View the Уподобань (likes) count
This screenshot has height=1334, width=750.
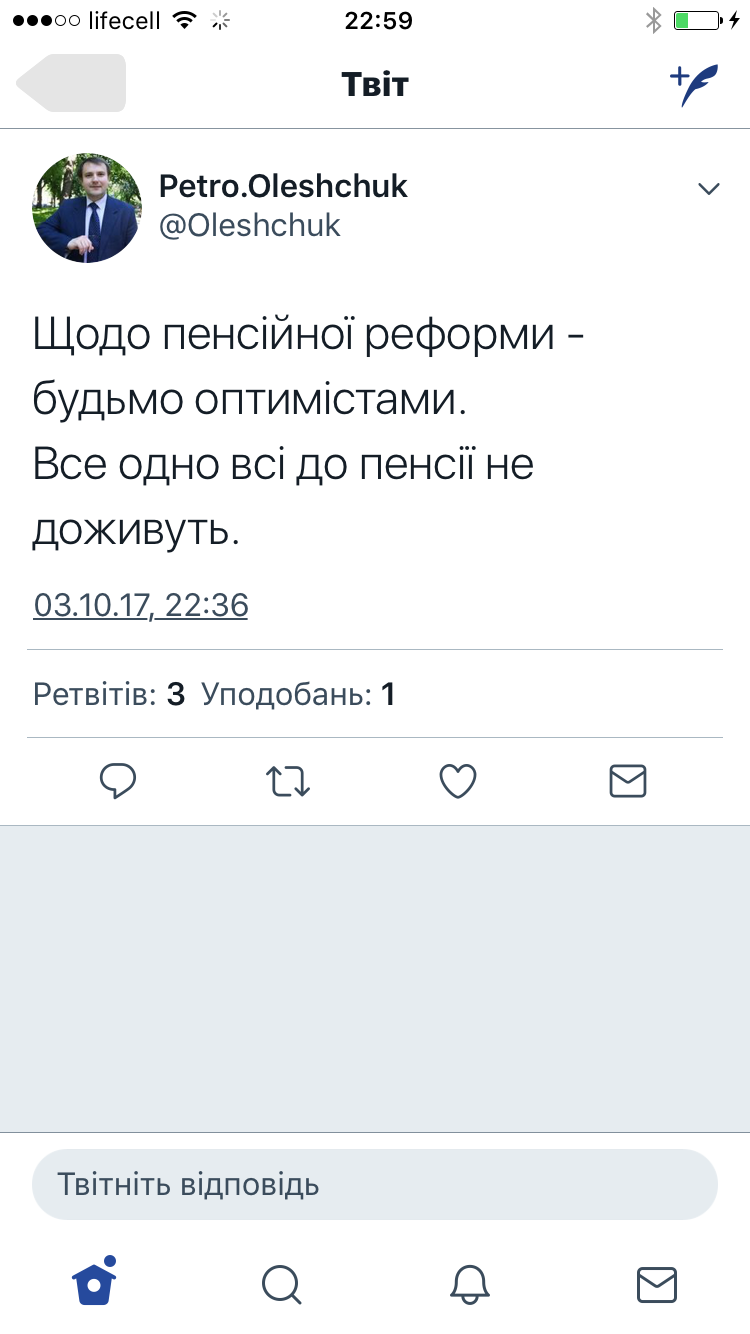click(298, 694)
